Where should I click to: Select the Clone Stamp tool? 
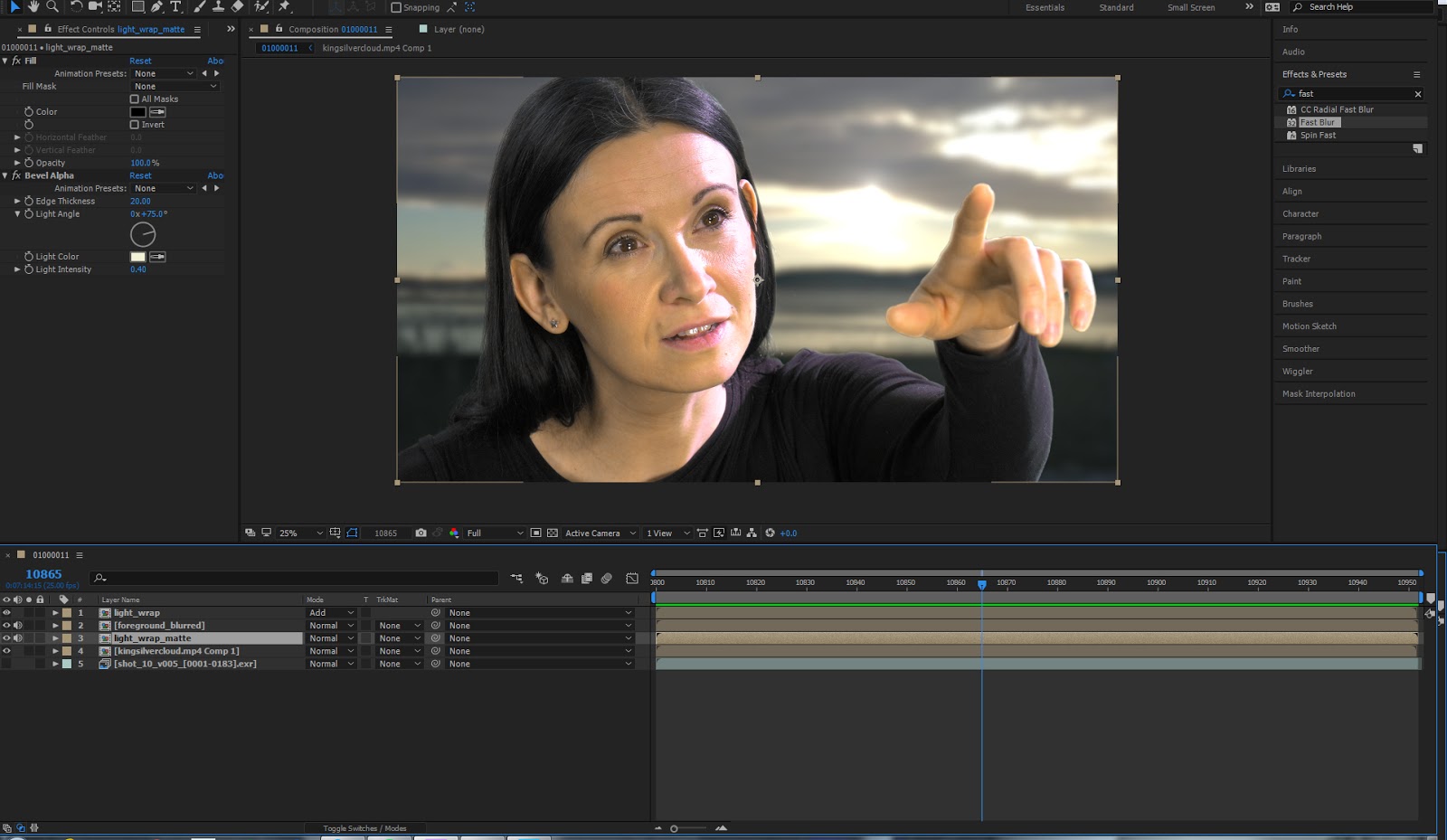218,7
